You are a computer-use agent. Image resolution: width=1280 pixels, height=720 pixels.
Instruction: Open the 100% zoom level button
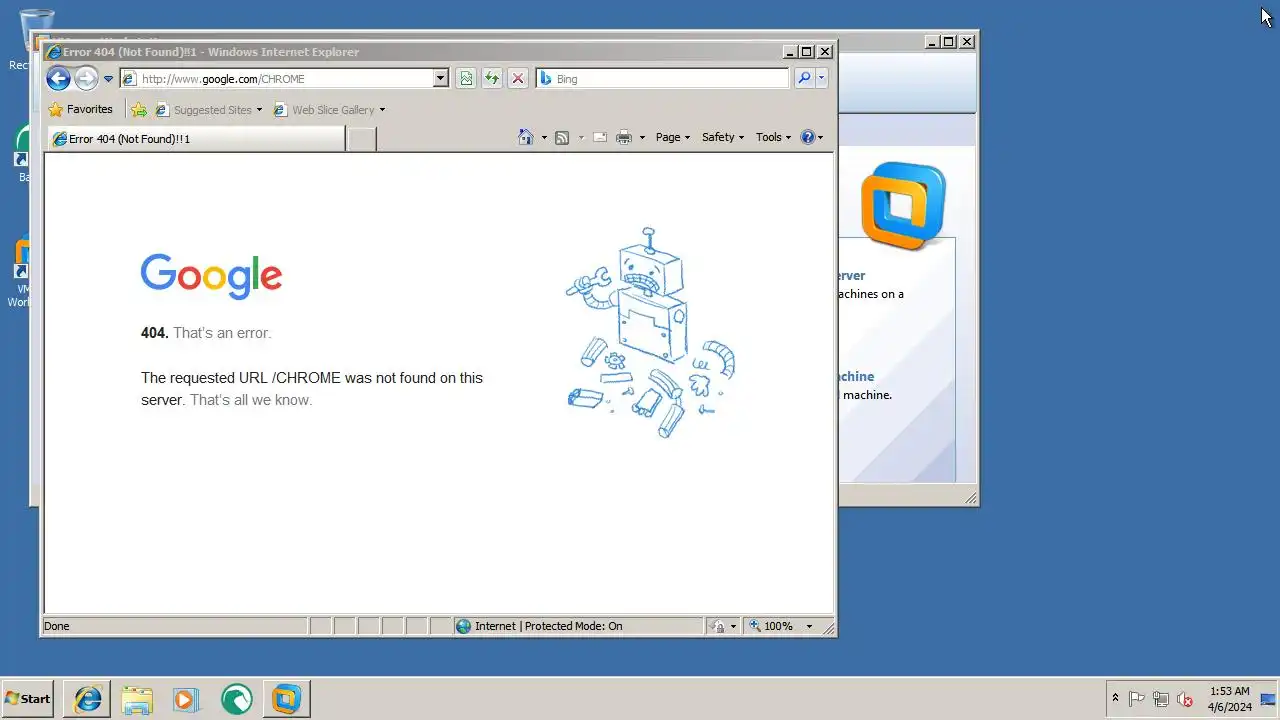(x=772, y=626)
